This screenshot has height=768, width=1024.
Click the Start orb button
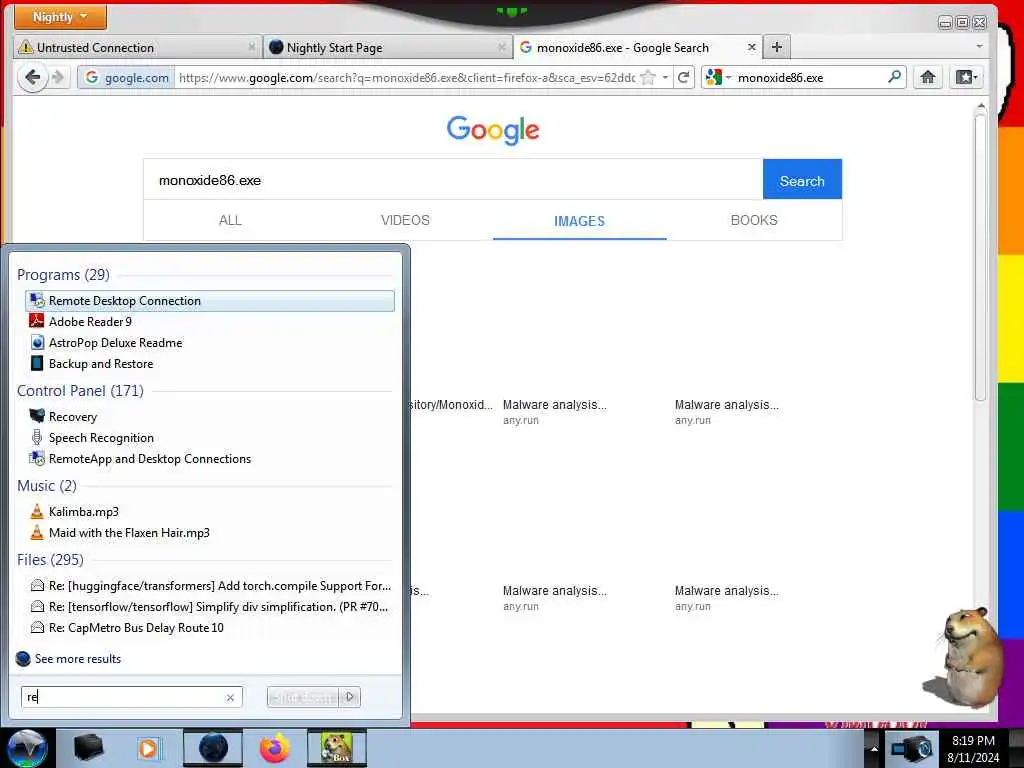pyautogui.click(x=27, y=748)
